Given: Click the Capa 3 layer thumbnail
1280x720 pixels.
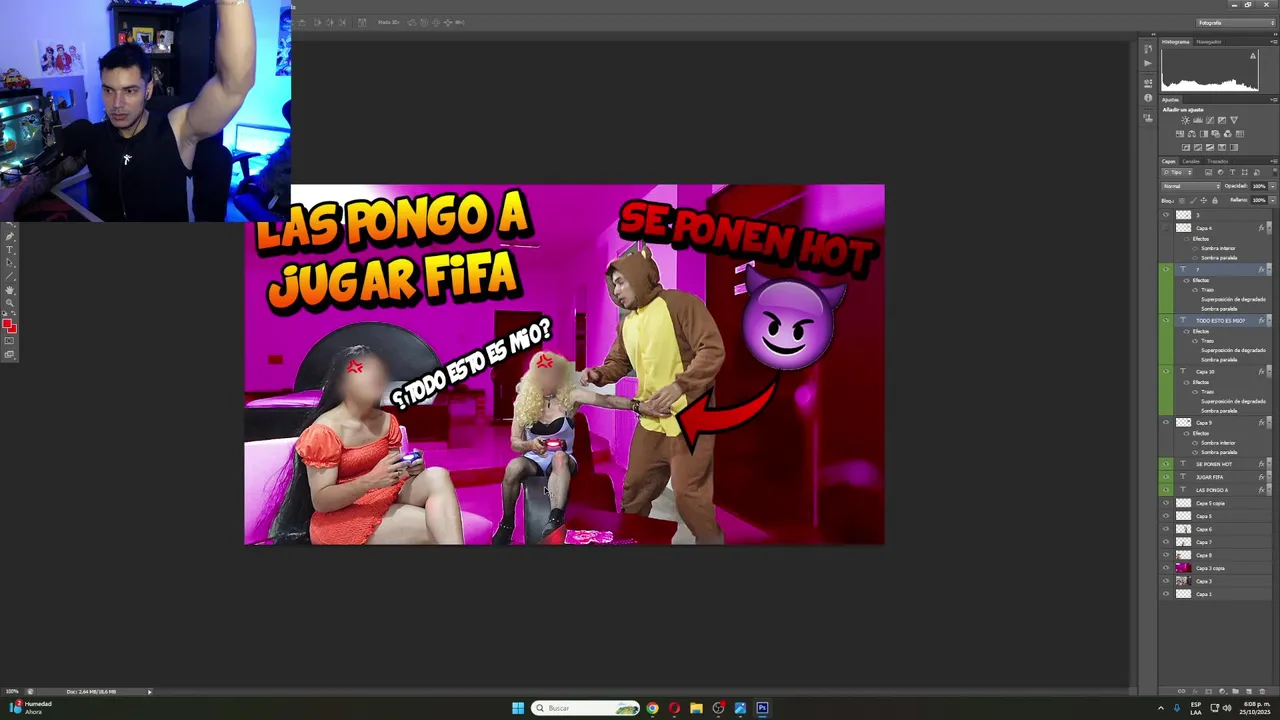Looking at the screenshot, I should click(1183, 581).
